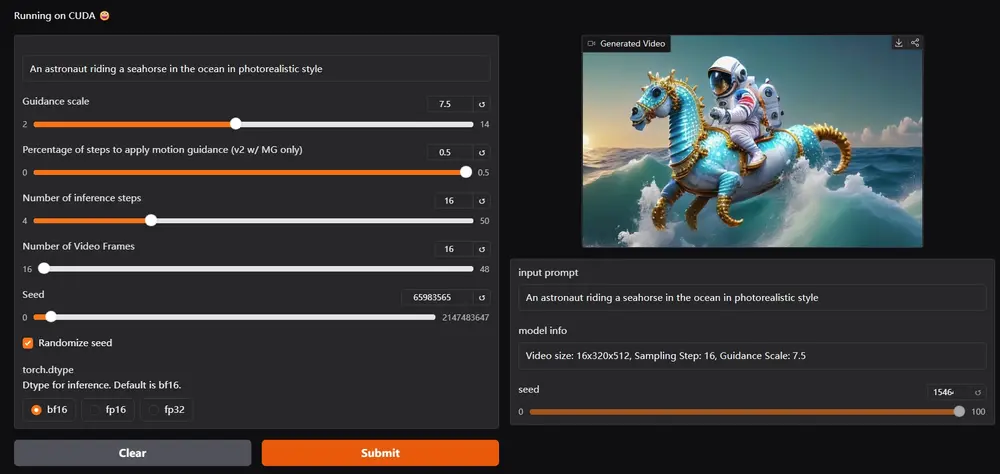Edit the Video Frames number field
Viewport: 1000px width, 474px height.
point(454,249)
